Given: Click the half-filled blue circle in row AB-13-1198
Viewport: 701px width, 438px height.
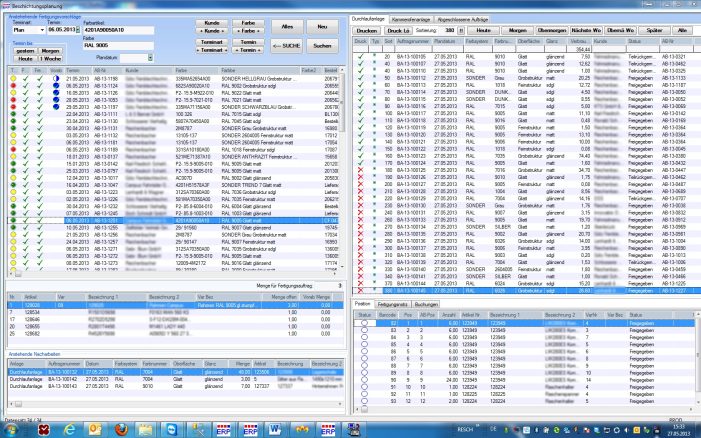Looking at the screenshot, I should pos(56,79).
